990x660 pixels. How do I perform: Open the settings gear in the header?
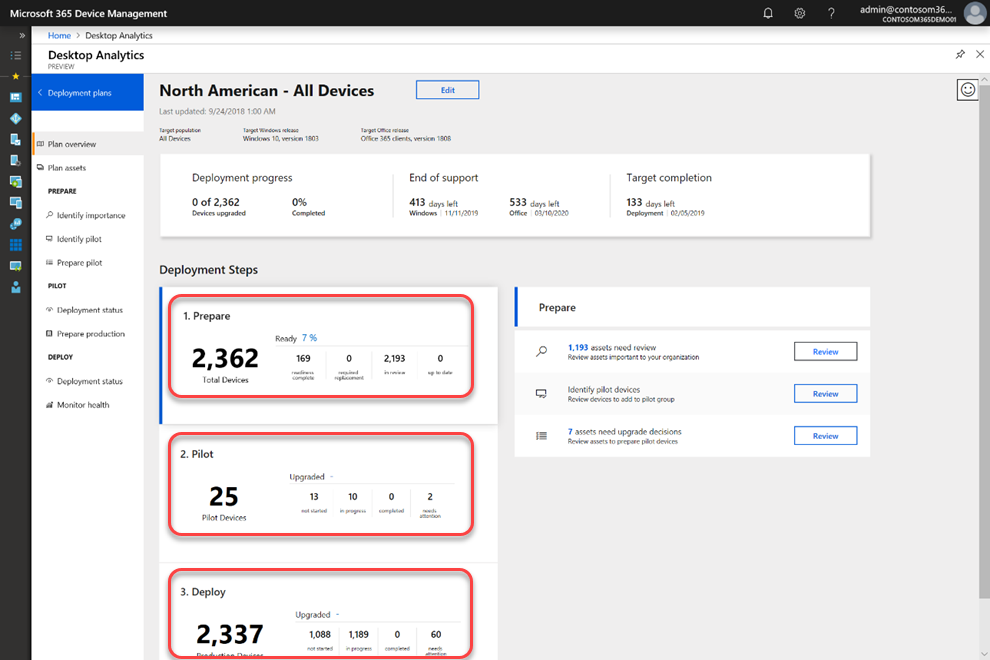coord(800,13)
